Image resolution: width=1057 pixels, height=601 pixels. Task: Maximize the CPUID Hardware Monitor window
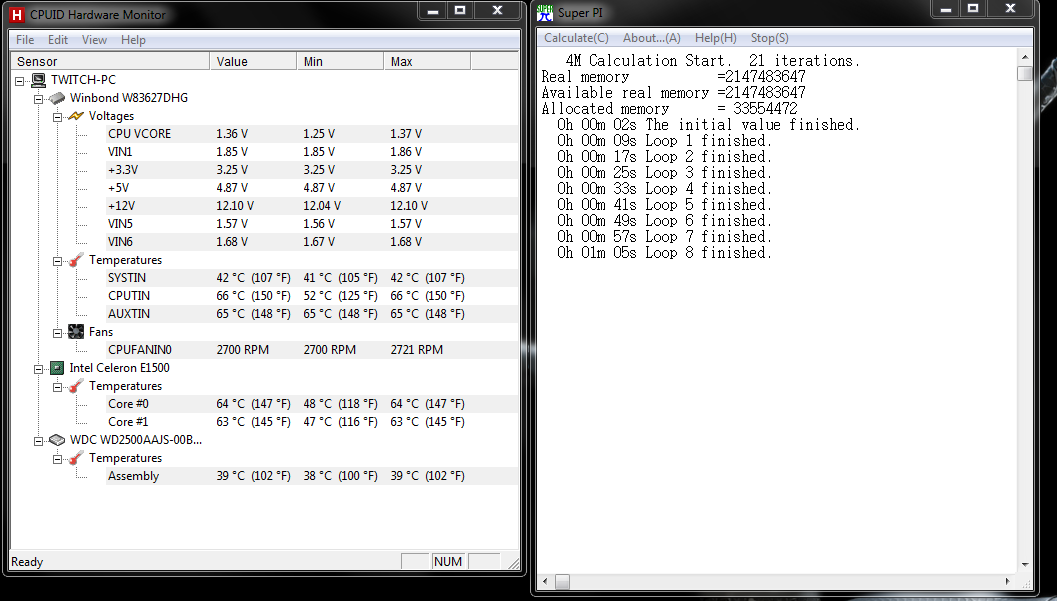coord(460,10)
